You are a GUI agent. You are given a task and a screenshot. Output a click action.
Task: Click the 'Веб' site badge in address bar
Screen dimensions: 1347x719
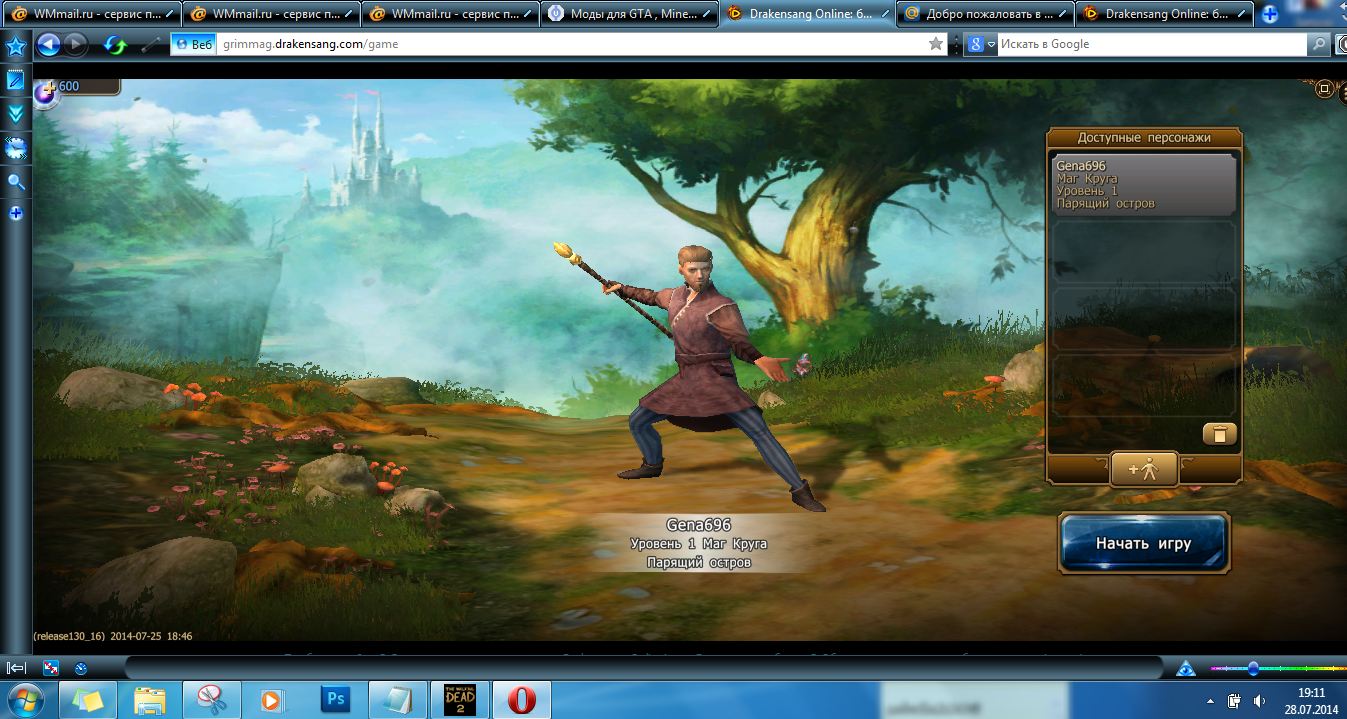click(x=194, y=44)
